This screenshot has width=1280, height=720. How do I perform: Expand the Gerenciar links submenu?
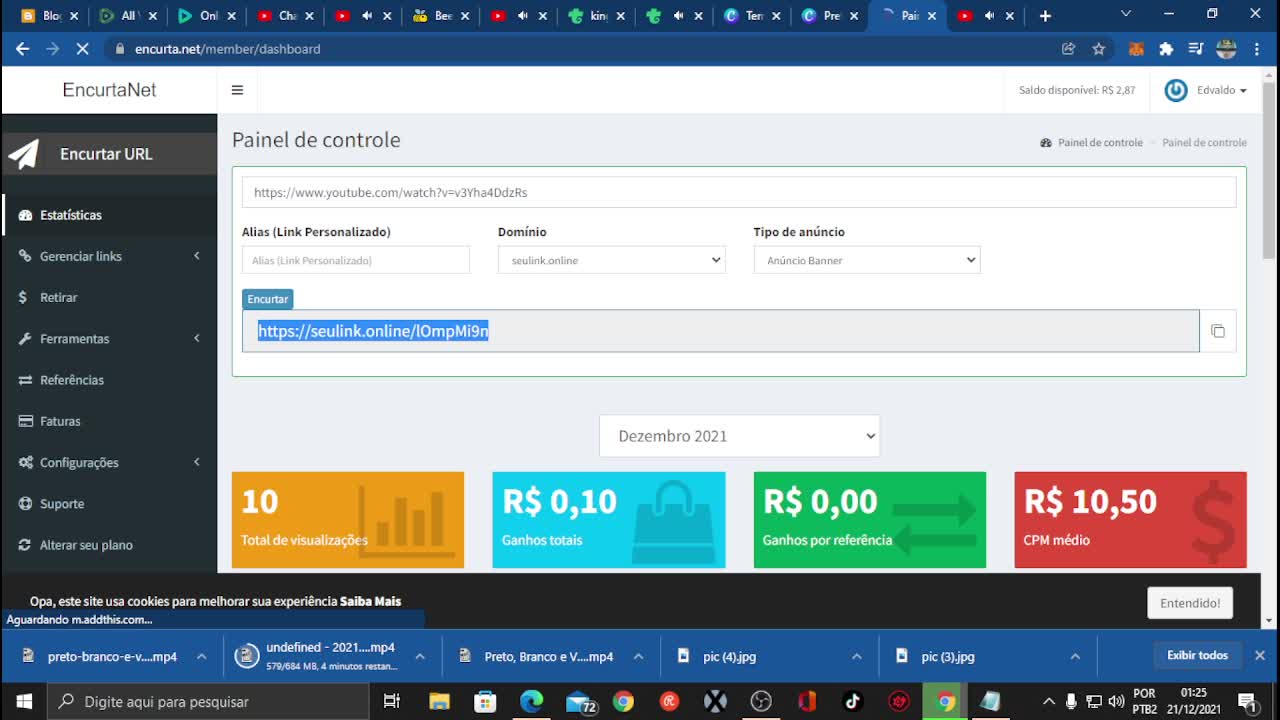pos(197,256)
